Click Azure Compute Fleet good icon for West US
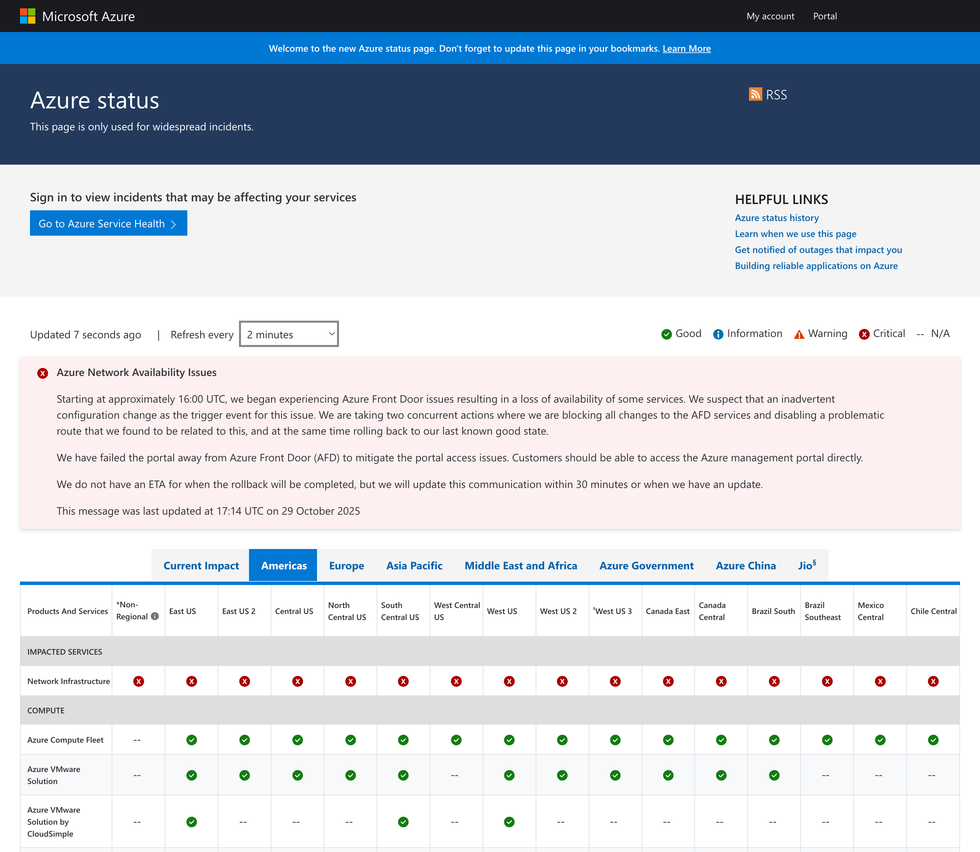This screenshot has height=852, width=980. 509,740
